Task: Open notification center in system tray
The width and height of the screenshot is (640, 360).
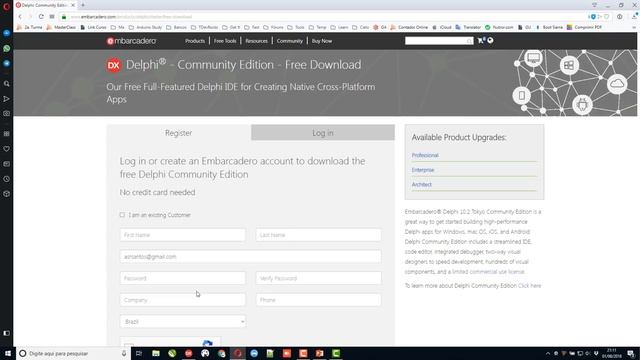Action: [x=631, y=353]
